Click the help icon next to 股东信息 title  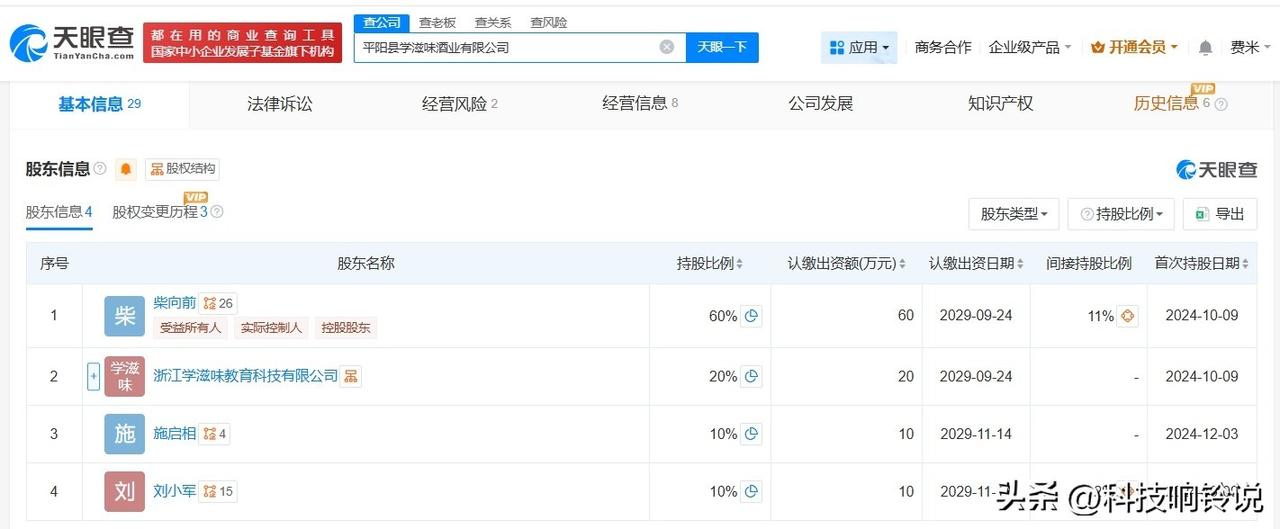point(100,169)
